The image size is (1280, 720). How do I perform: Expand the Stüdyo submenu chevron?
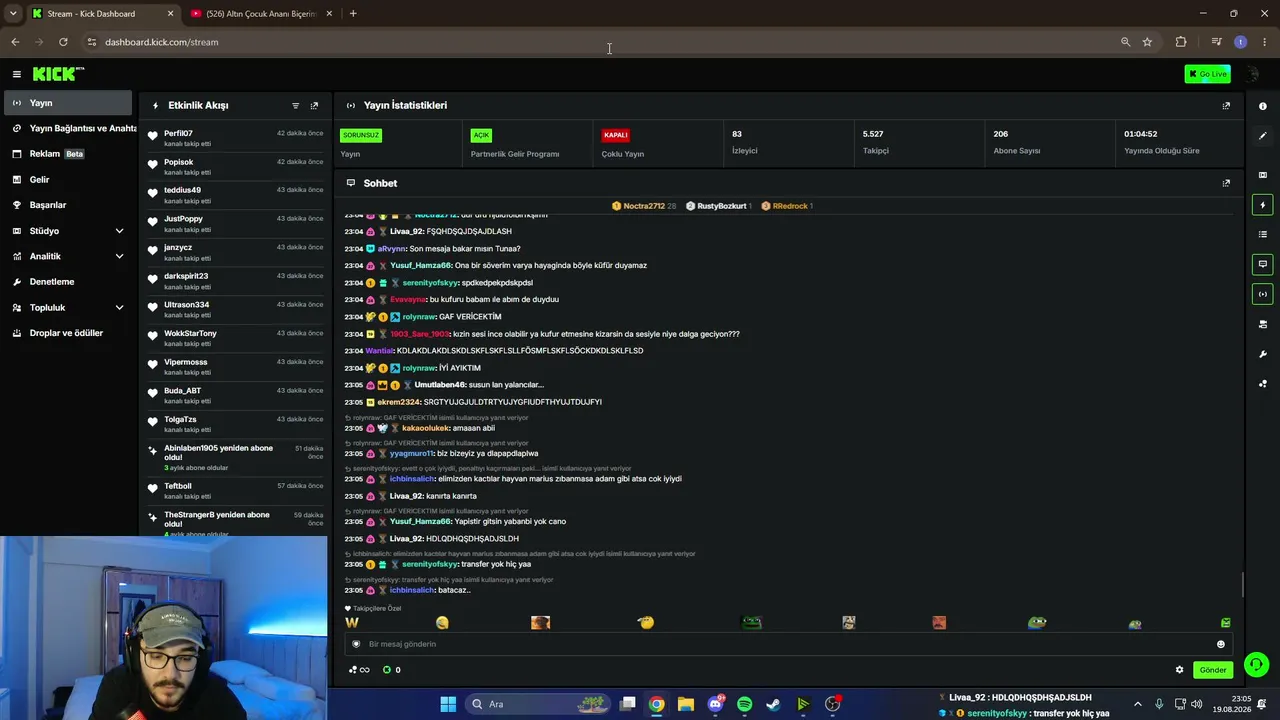click(x=120, y=231)
